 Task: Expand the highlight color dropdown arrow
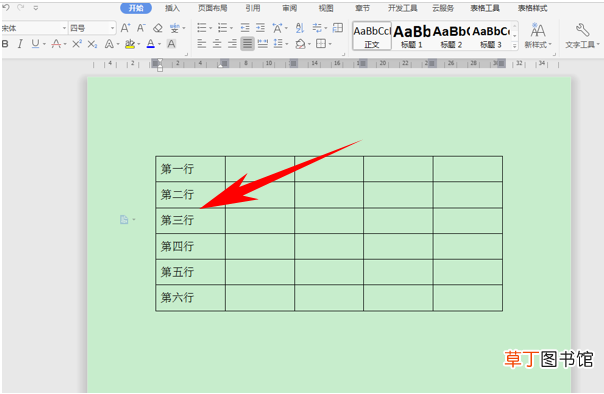pyautogui.click(x=139, y=44)
